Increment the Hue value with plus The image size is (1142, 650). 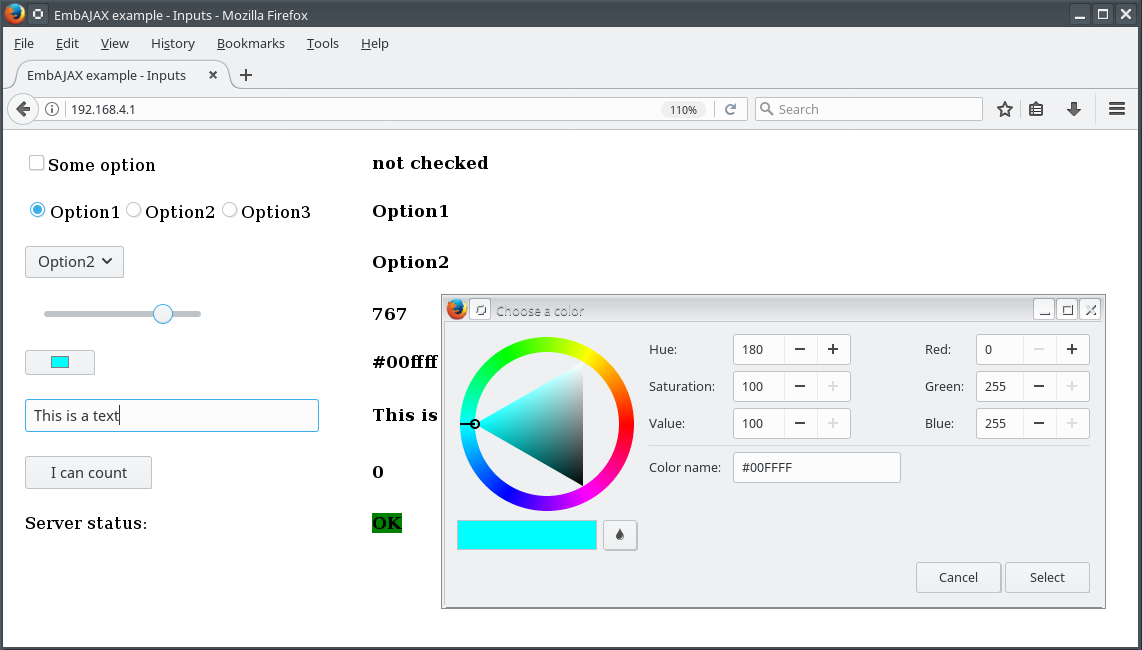833,349
